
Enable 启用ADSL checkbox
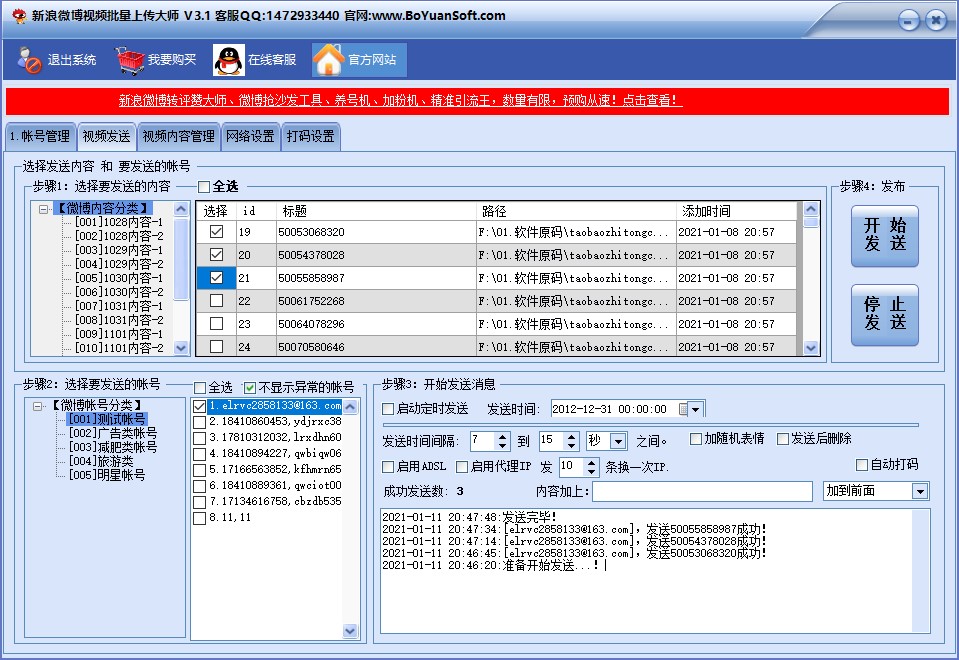click(388, 467)
